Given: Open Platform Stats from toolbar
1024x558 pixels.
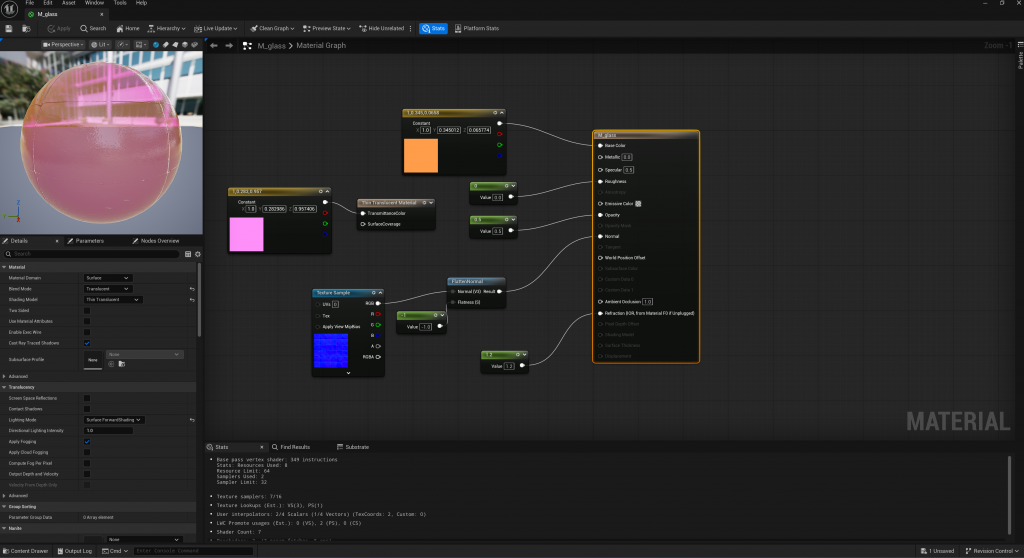Looking at the screenshot, I should pyautogui.click(x=476, y=28).
